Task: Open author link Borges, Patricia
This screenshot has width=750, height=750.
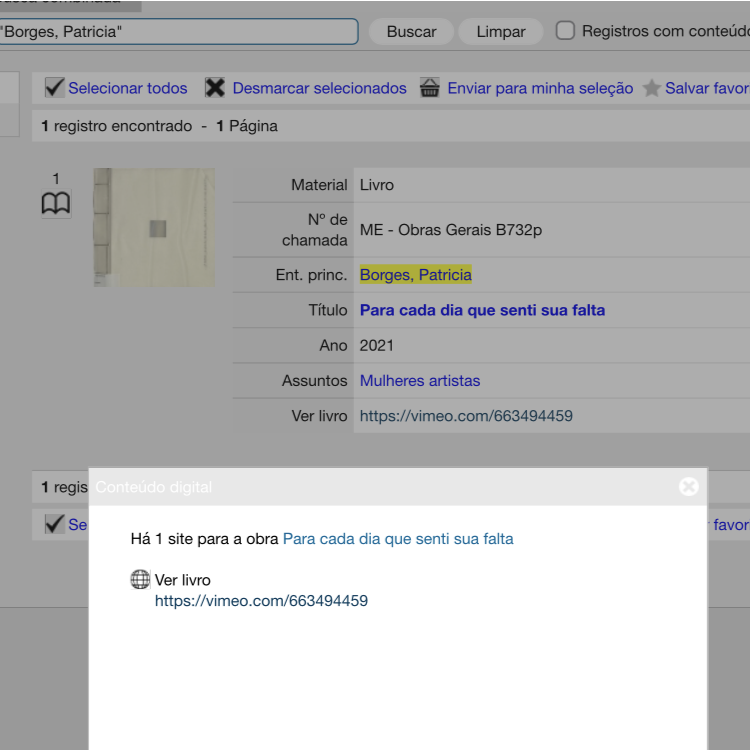Action: coord(416,275)
